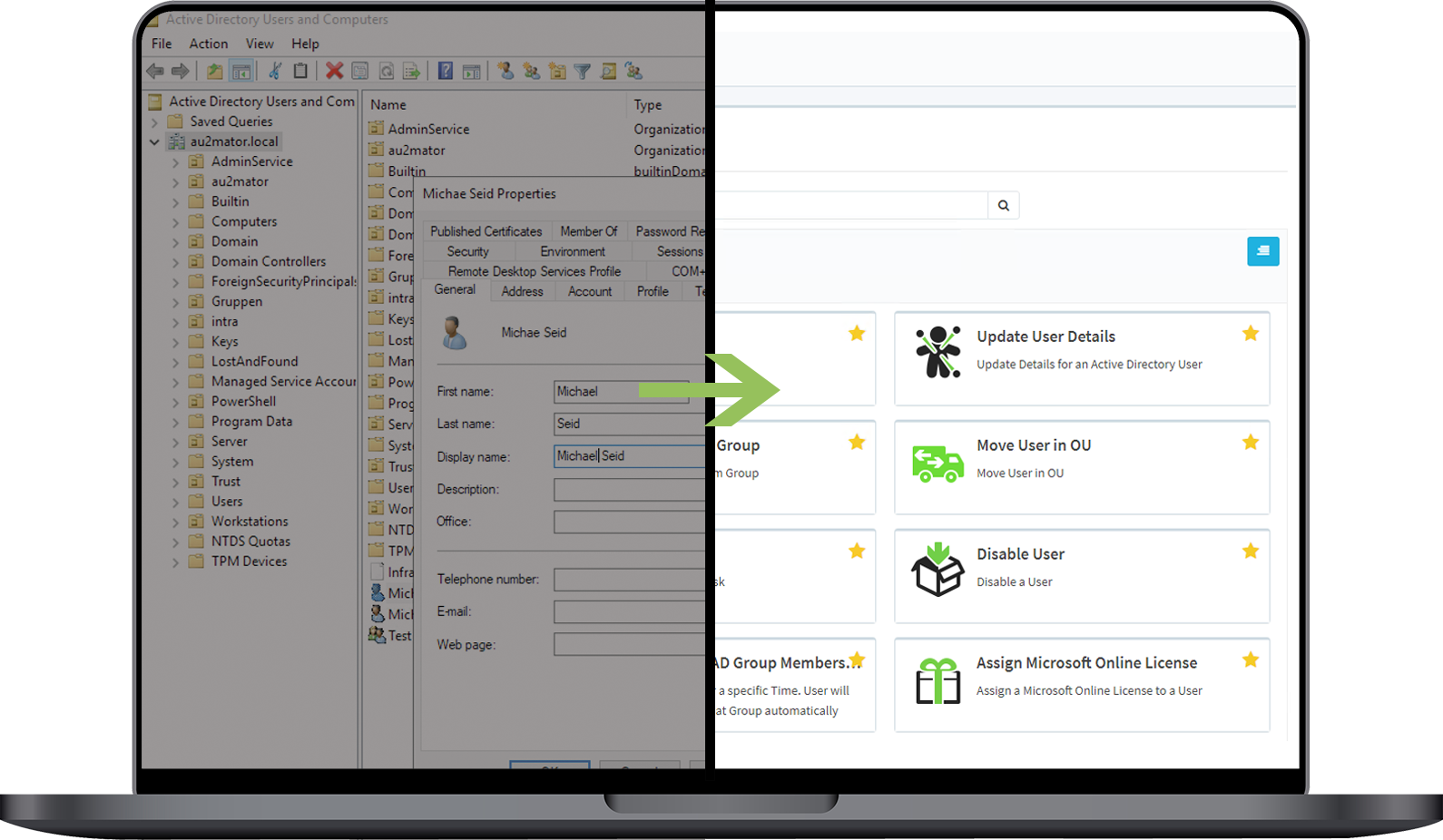Click the search magnifier button
Screen dimensions: 1443x840
pyautogui.click(x=1003, y=205)
